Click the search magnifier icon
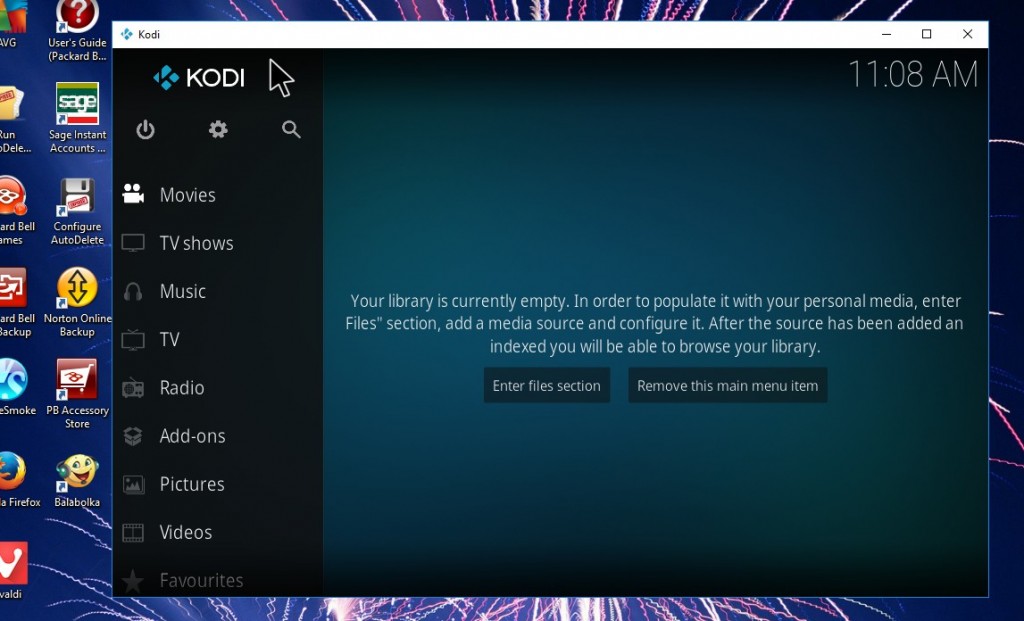This screenshot has width=1024, height=621. click(290, 130)
